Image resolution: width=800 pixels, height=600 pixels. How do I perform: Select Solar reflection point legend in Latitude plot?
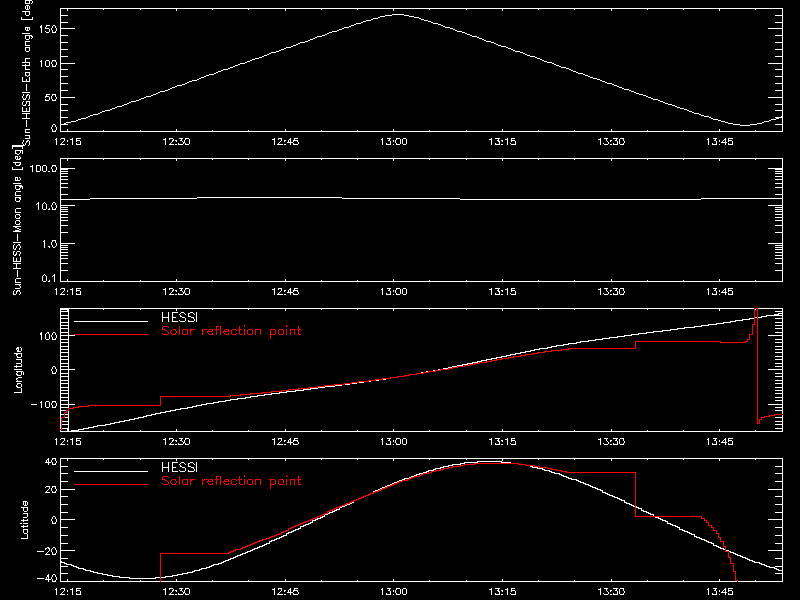(x=231, y=481)
